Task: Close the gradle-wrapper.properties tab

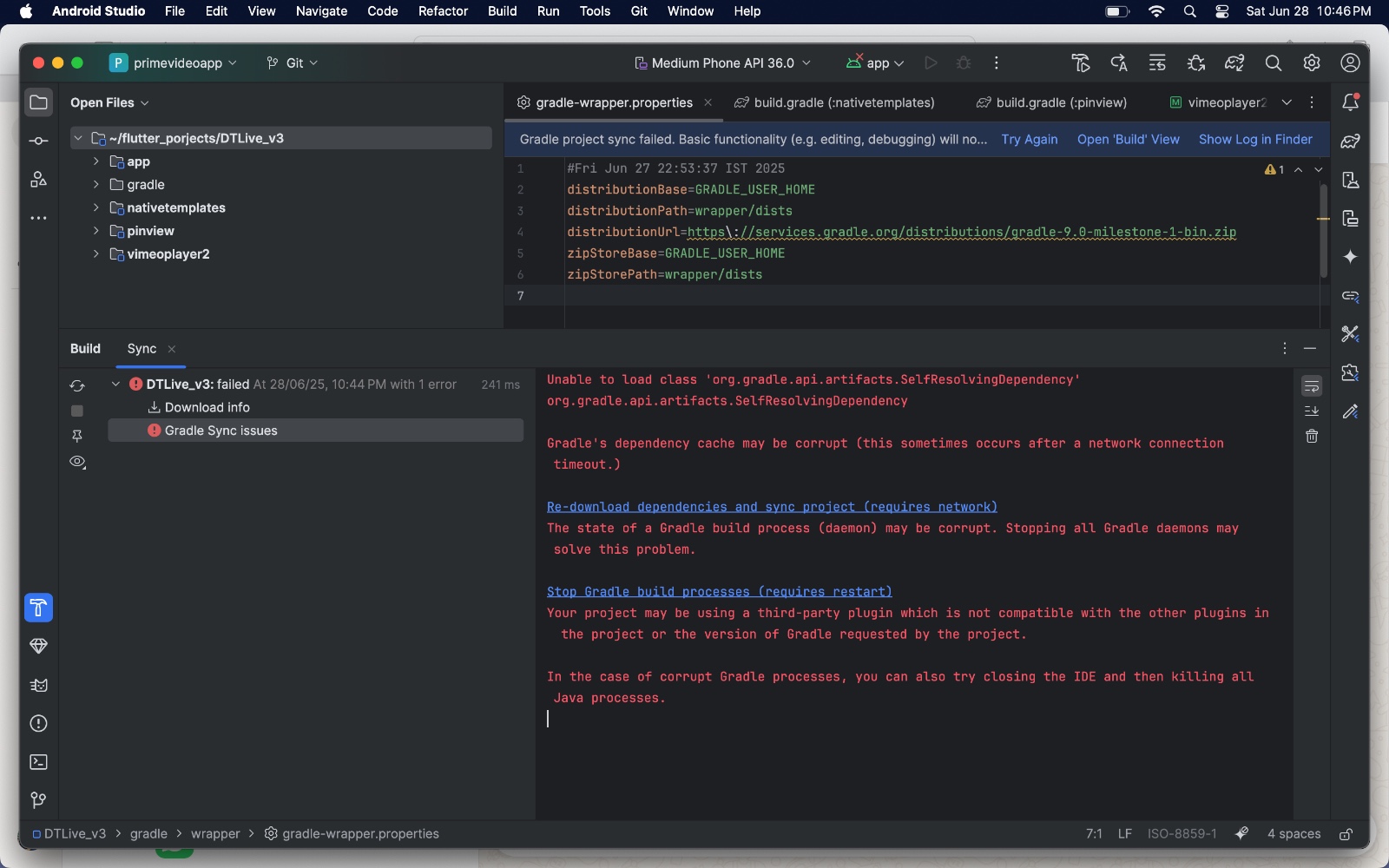Action: (708, 102)
